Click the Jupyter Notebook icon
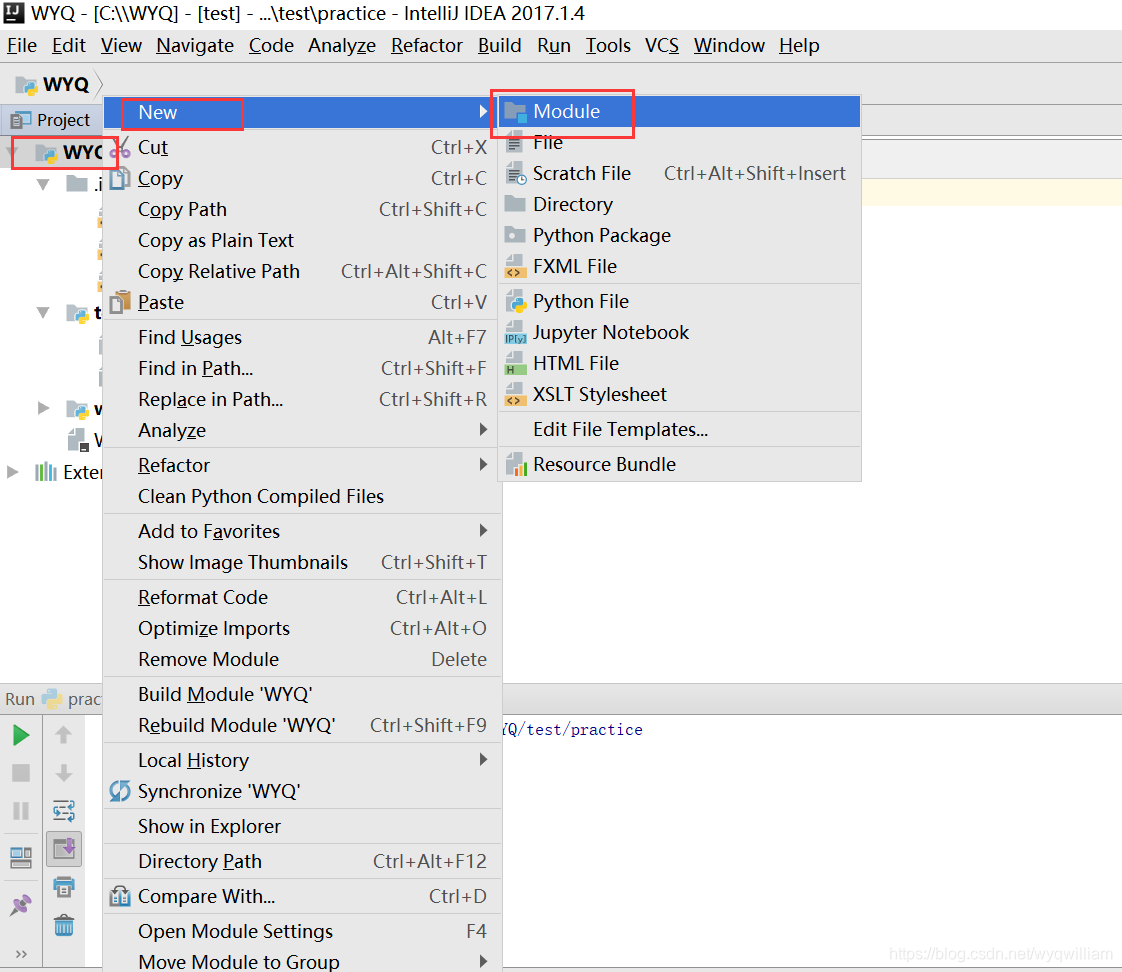Image resolution: width=1122 pixels, height=972 pixels. 515,333
